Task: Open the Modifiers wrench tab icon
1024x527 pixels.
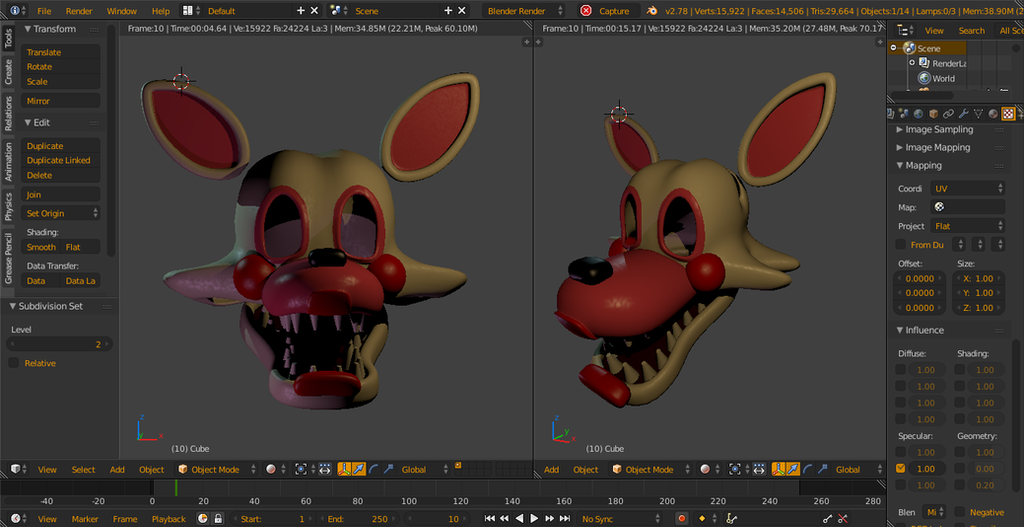Action: 963,114
